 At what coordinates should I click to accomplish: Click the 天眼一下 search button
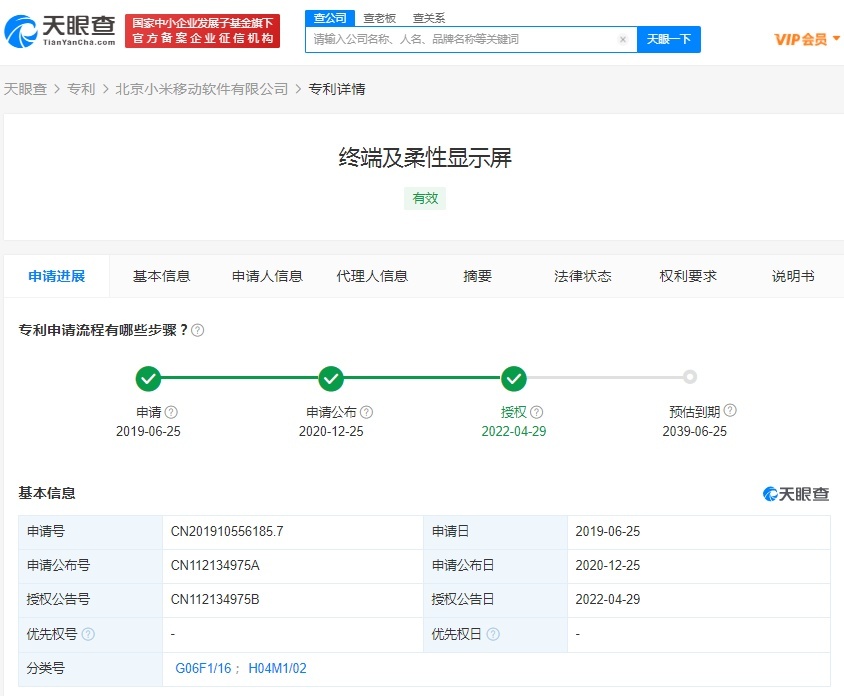[x=669, y=39]
